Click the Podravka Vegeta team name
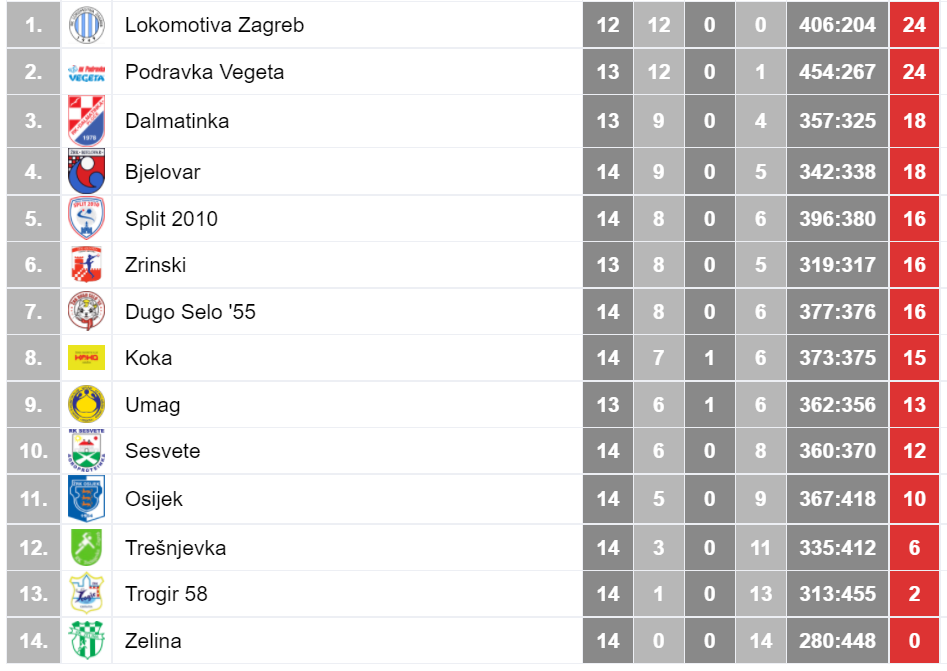This screenshot has width=947, height=671. [x=204, y=72]
